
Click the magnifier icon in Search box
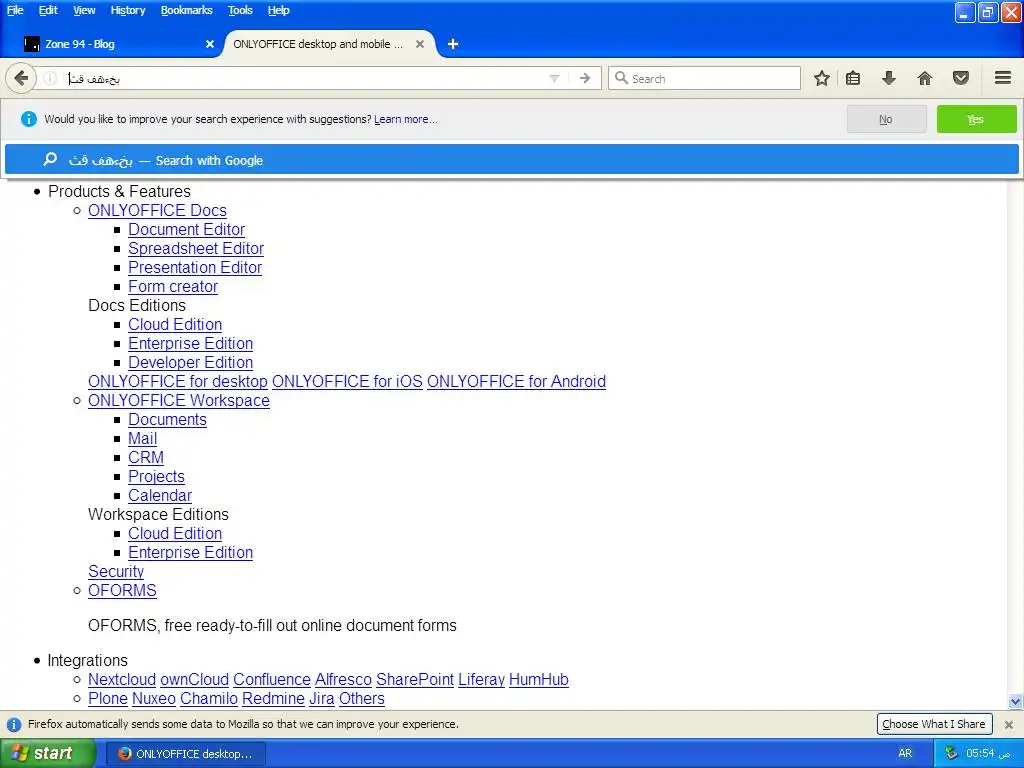(x=621, y=78)
